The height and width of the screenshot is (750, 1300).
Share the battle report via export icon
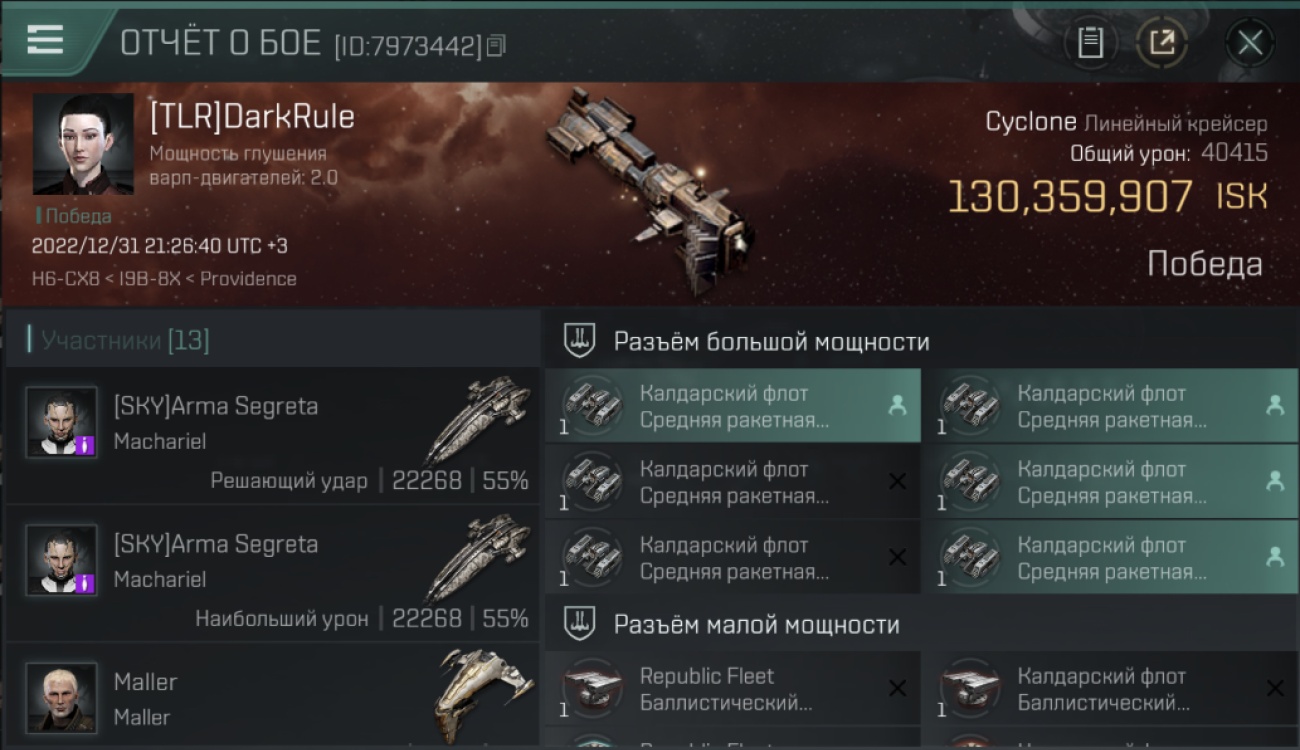point(1161,43)
